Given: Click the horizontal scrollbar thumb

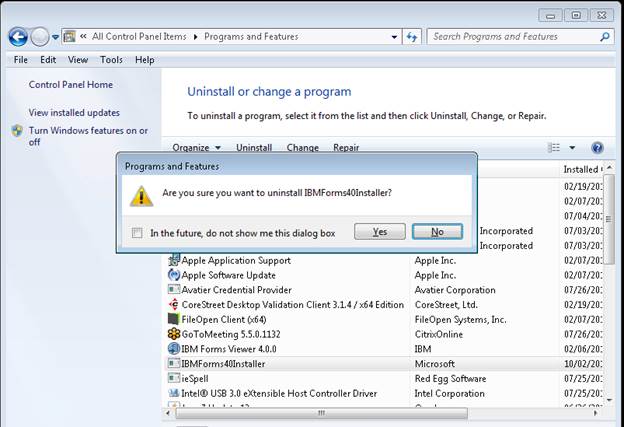Looking at the screenshot, I should coord(321,413).
